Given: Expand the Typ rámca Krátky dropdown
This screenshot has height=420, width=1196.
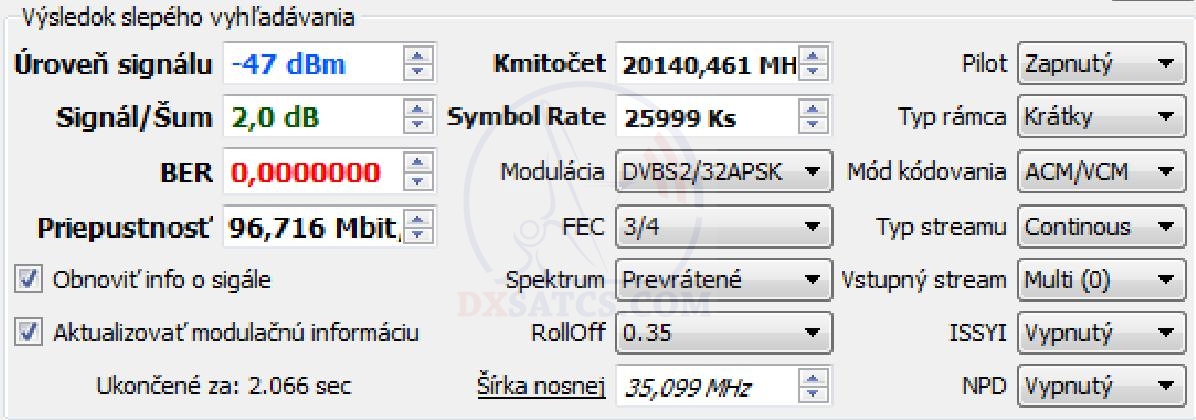Looking at the screenshot, I should point(1101,117).
